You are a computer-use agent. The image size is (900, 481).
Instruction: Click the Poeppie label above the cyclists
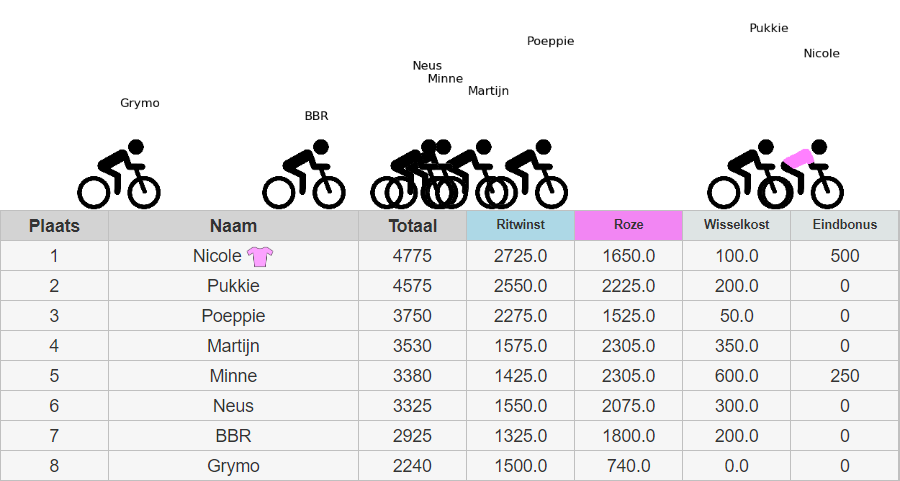tap(550, 41)
